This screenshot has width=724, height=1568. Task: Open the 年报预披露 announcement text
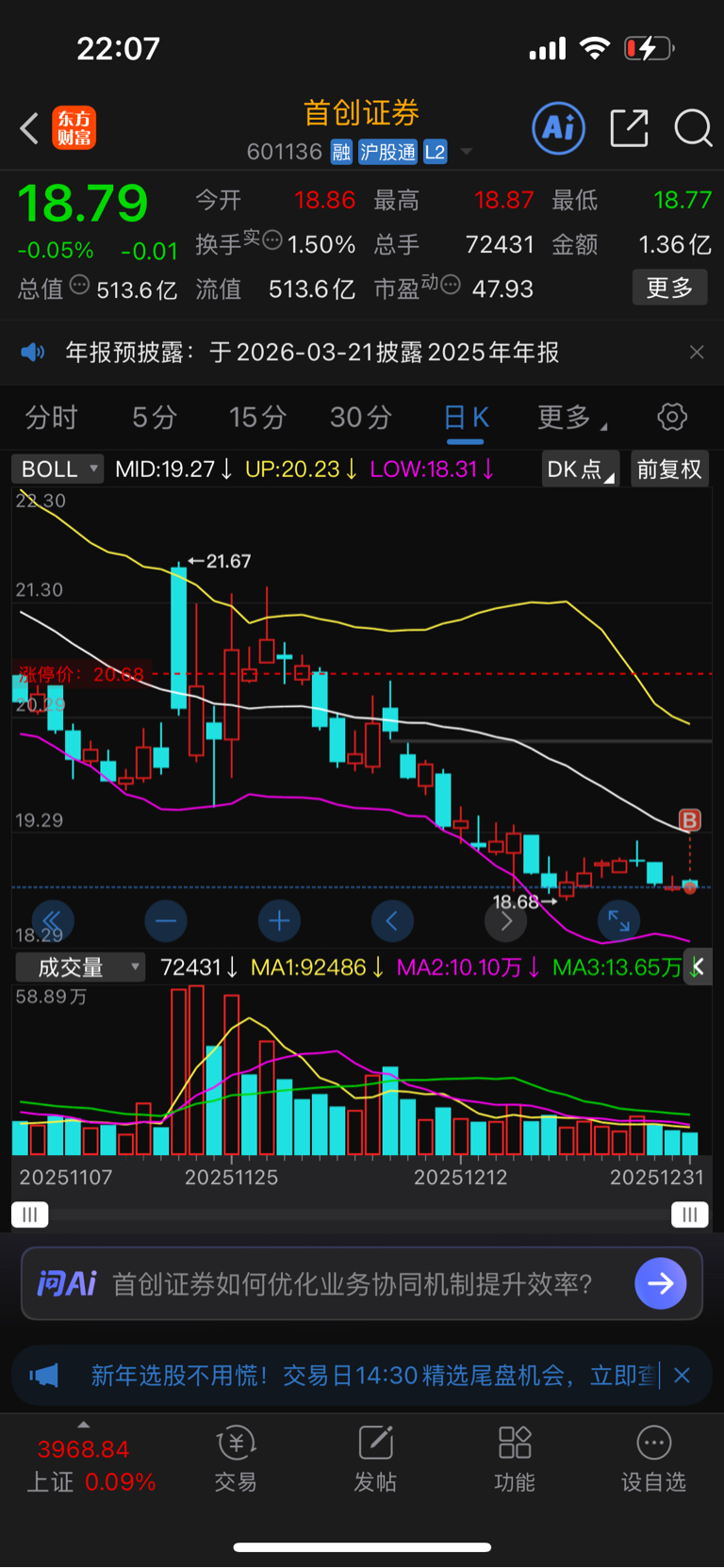(312, 353)
